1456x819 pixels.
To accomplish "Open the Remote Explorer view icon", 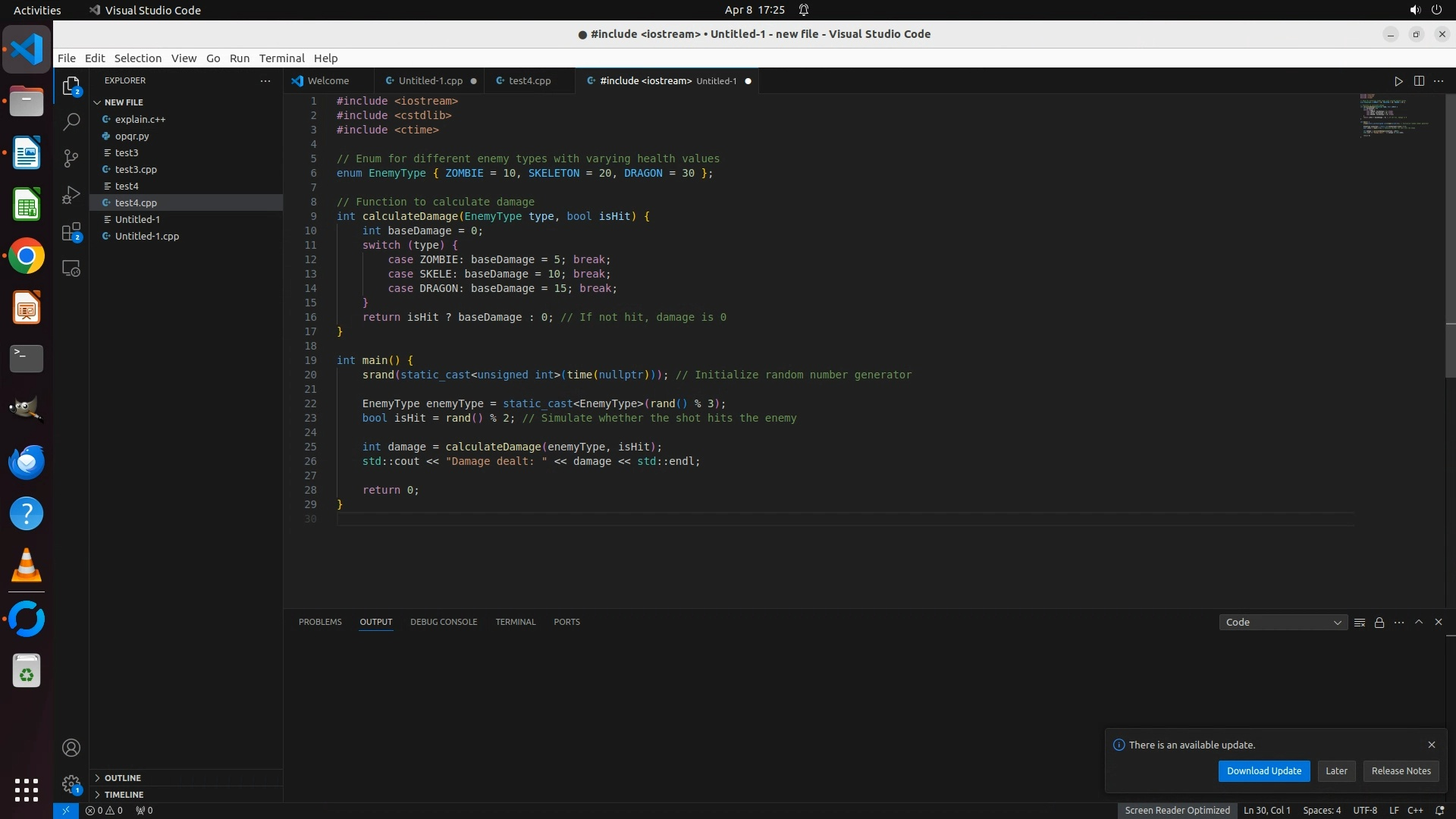I will [x=71, y=268].
